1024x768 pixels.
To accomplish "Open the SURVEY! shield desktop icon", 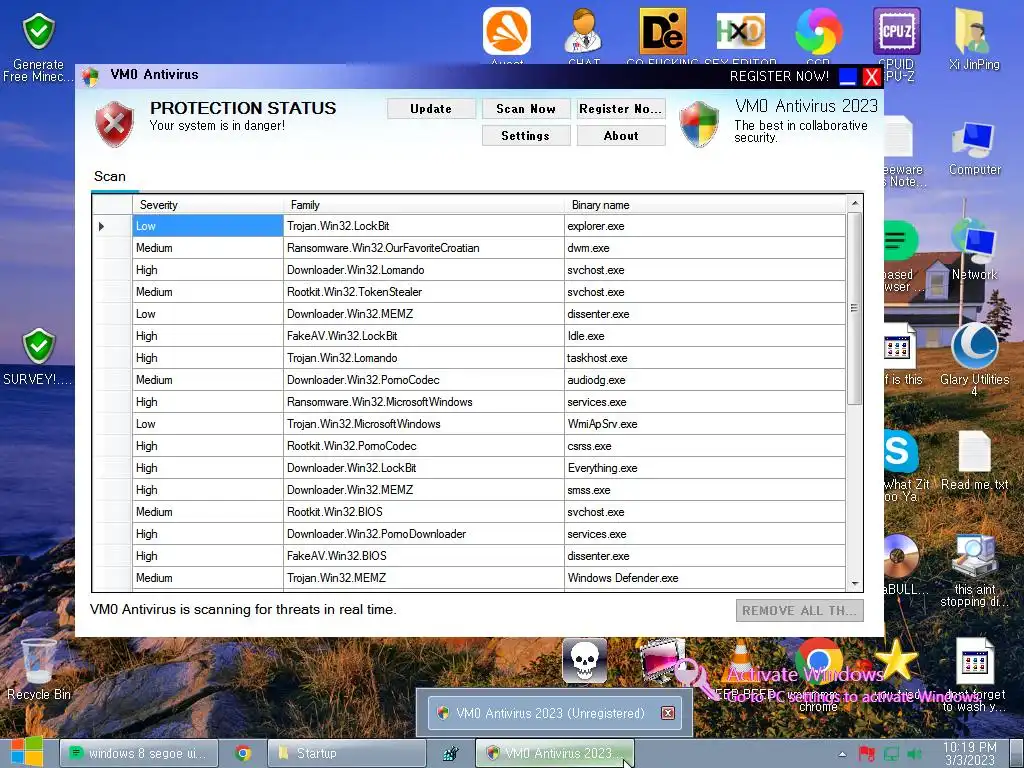I will tap(39, 346).
